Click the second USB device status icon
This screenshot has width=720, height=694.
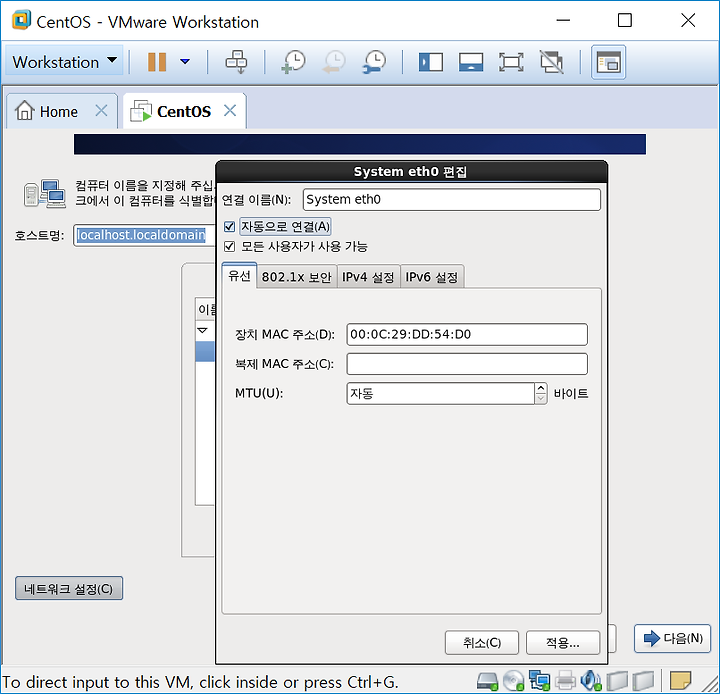pyautogui.click(x=643, y=681)
